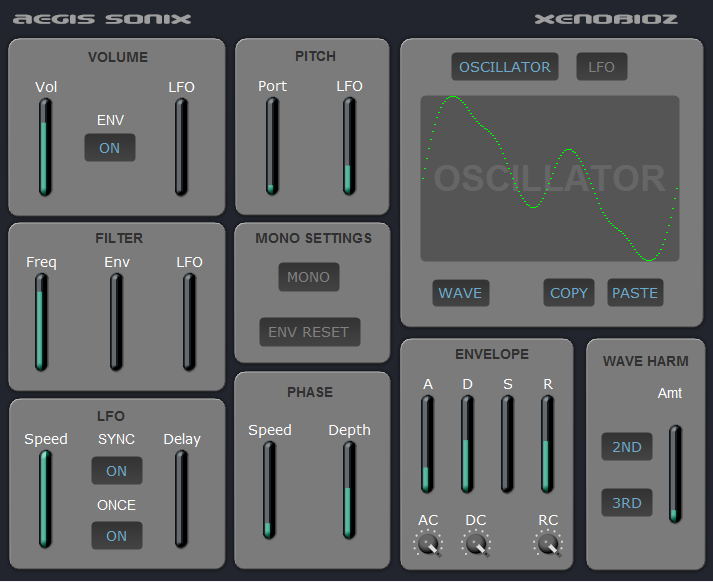
Task: Toggle LFO ONCE ON button
Action: click(117, 536)
